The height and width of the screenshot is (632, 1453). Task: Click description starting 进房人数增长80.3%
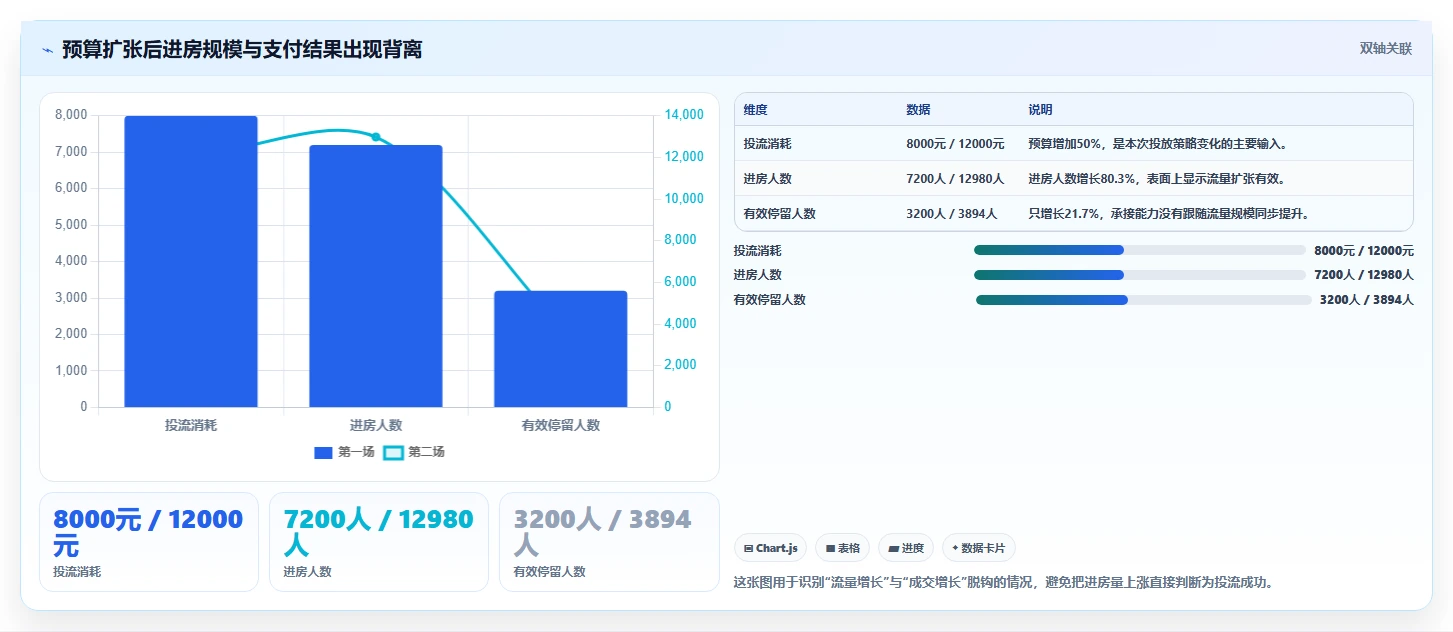pyautogui.click(x=1156, y=179)
